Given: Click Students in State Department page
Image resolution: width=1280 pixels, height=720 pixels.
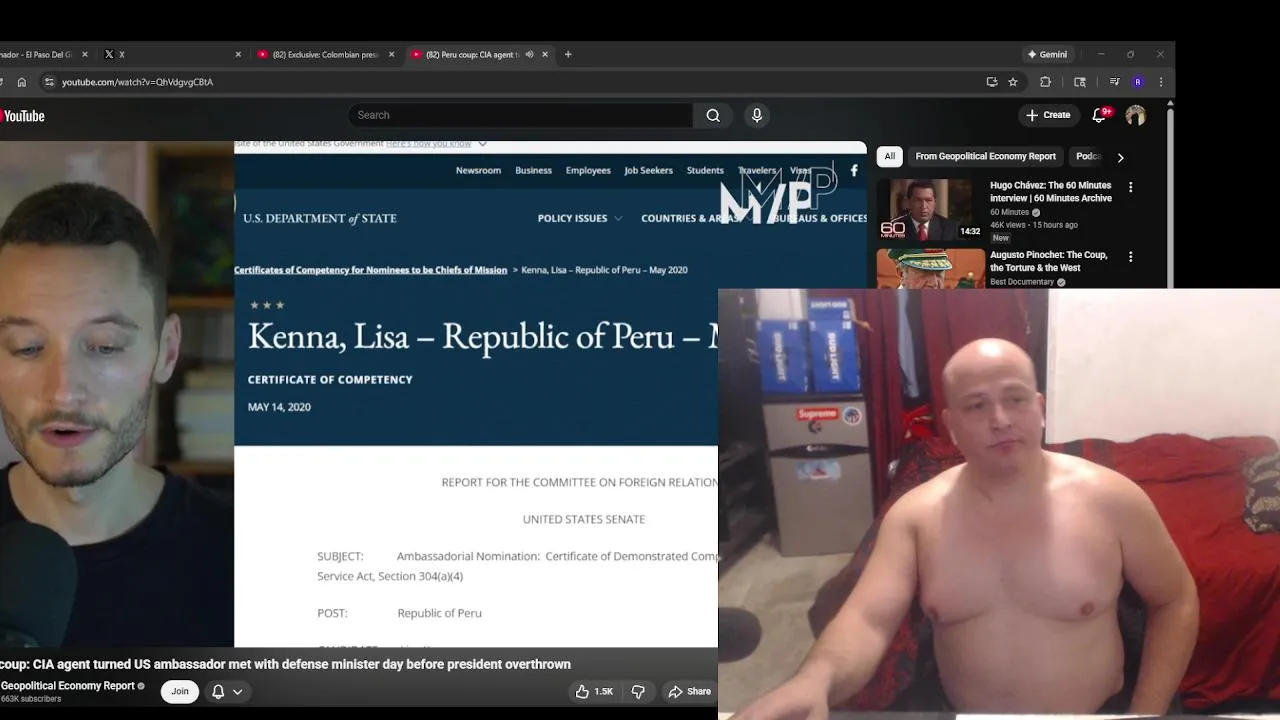Looking at the screenshot, I should (x=705, y=170).
